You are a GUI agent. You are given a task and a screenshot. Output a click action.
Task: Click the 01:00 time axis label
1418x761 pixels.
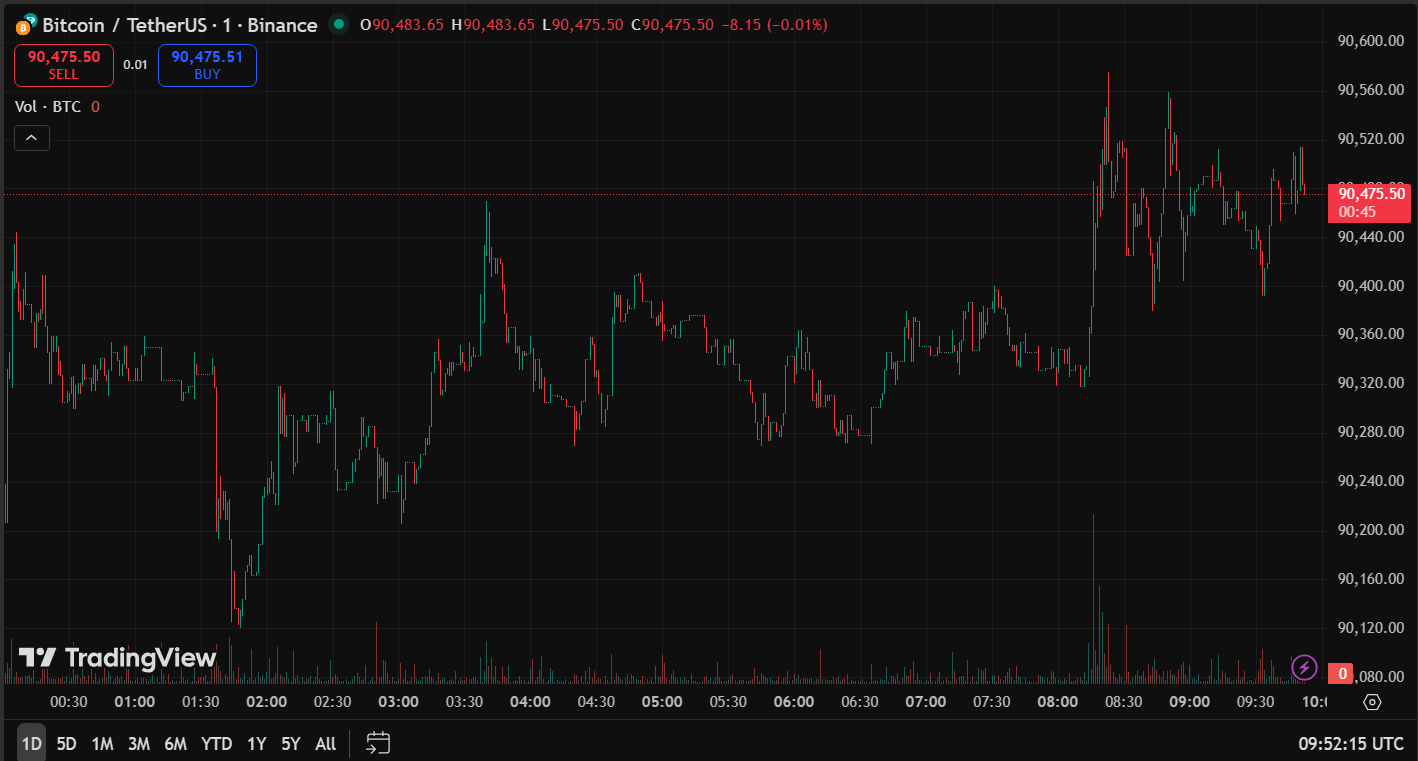pyautogui.click(x=135, y=702)
